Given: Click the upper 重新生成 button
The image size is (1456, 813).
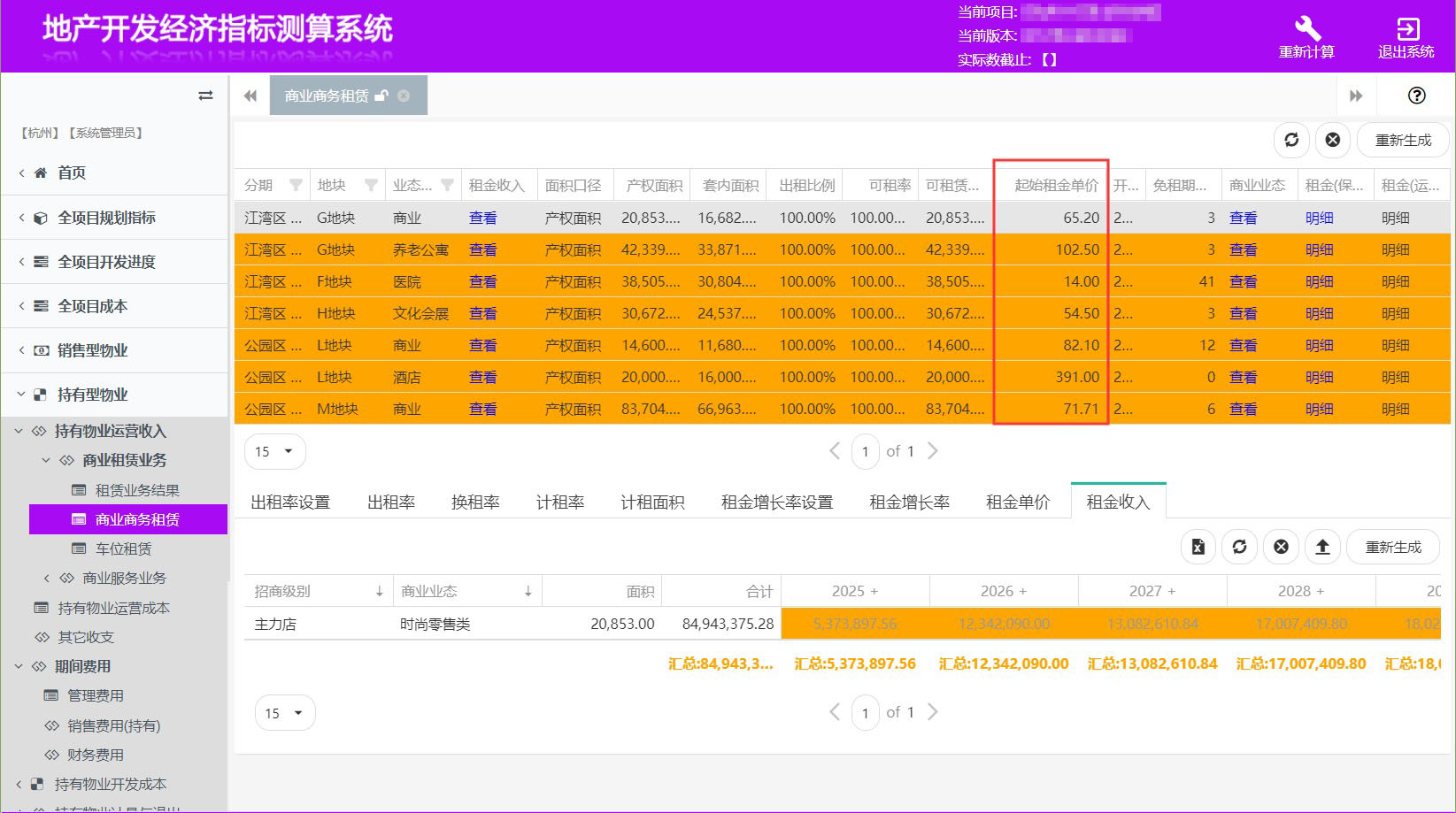Looking at the screenshot, I should coord(1402,140).
